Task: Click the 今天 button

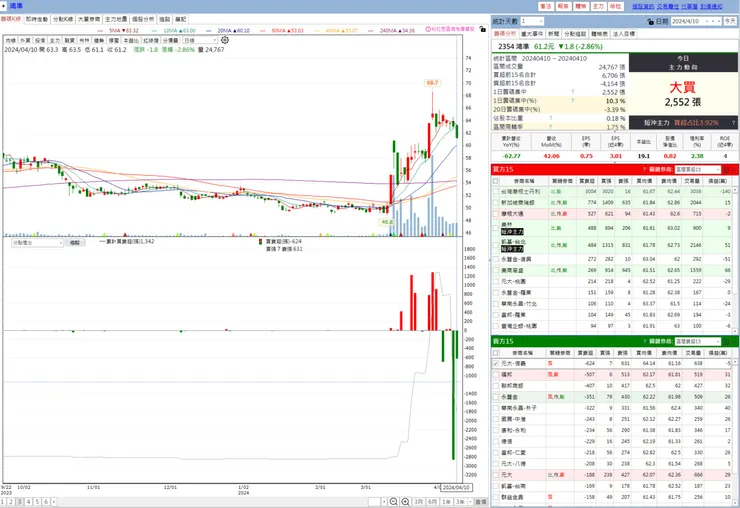Action: coord(730,21)
